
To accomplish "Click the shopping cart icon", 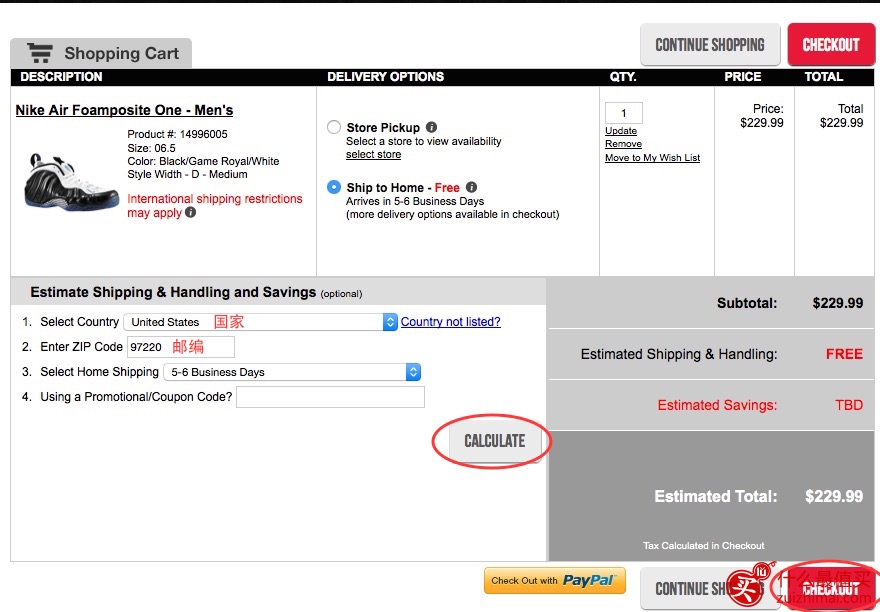I will (40, 53).
